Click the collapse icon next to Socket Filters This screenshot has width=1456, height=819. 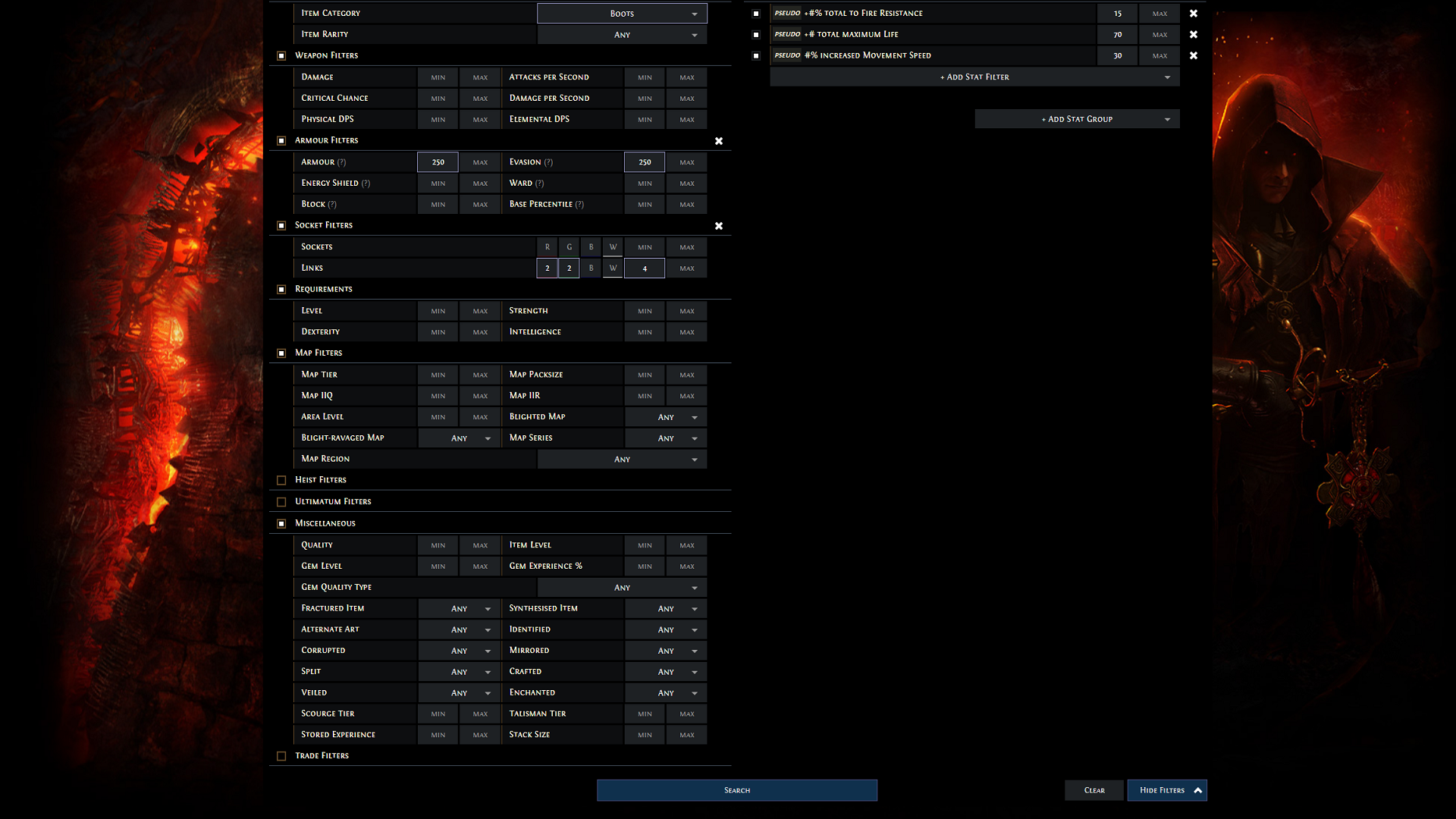coord(283,225)
